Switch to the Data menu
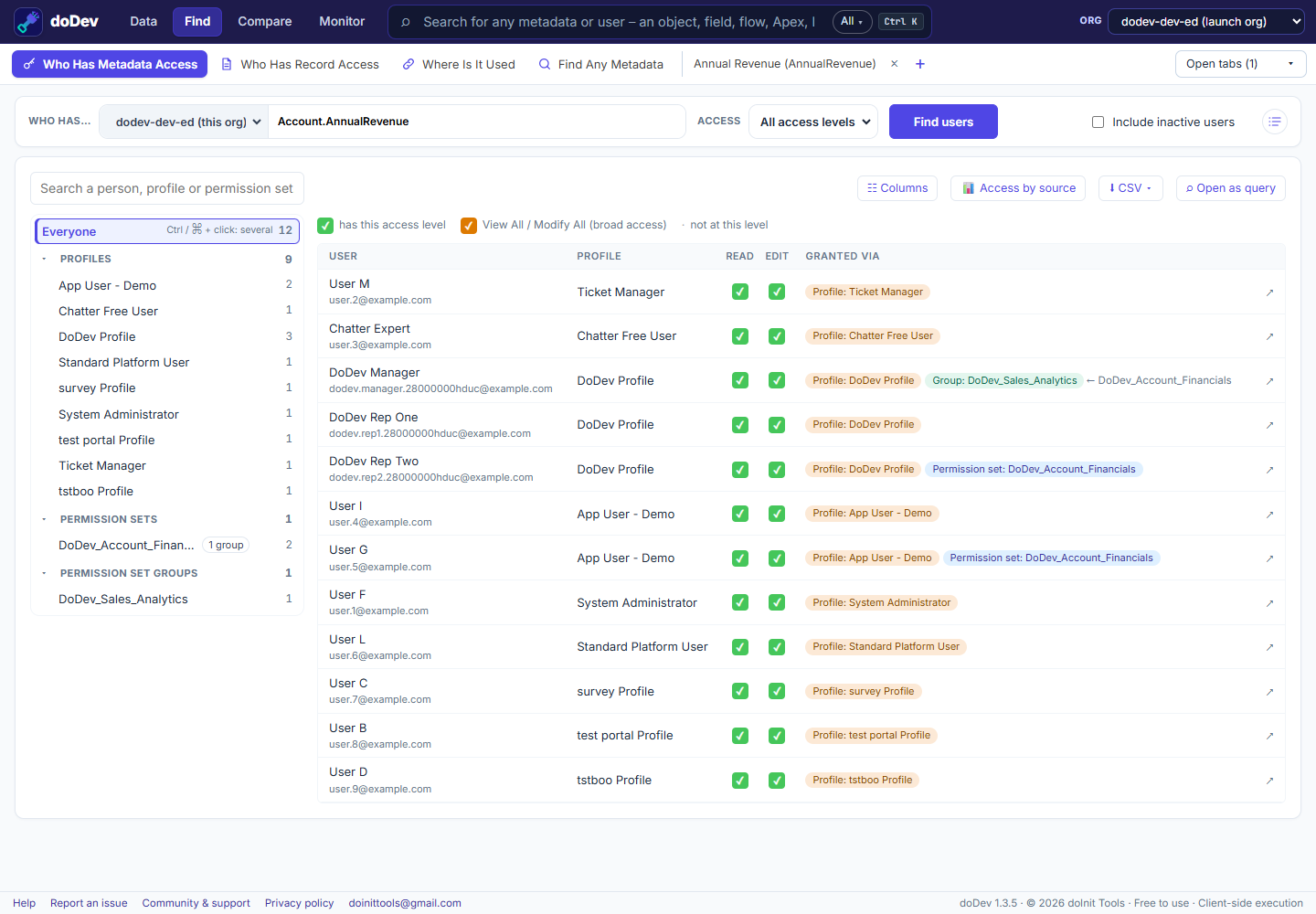This screenshot has height=914, width=1316. [x=143, y=21]
